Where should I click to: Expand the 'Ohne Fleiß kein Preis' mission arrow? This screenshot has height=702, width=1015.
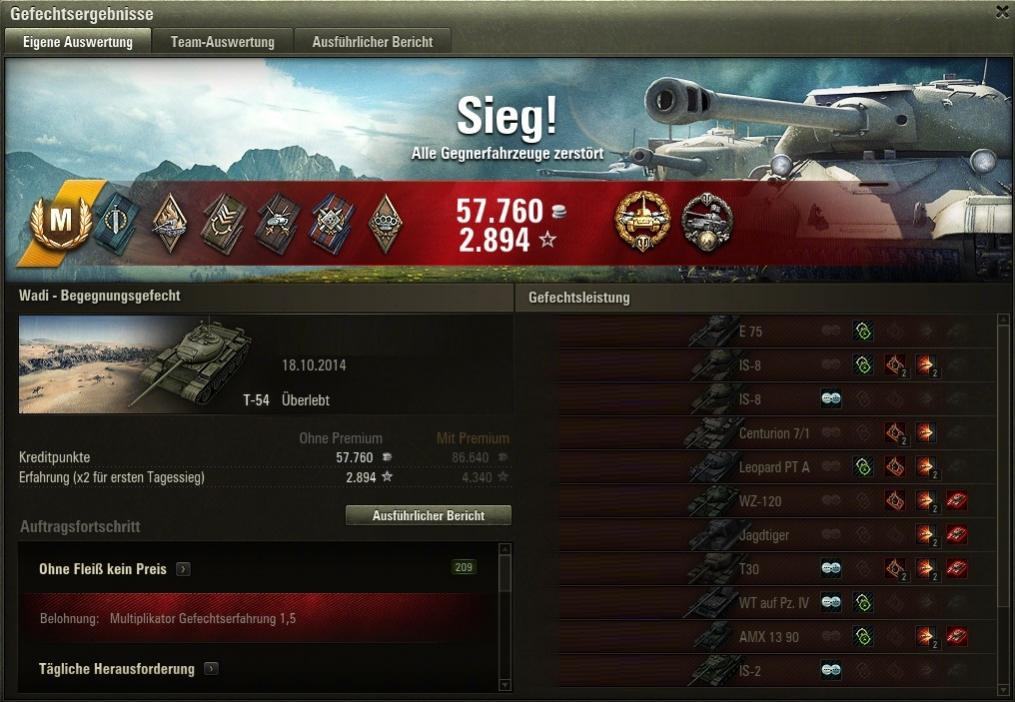tap(184, 569)
